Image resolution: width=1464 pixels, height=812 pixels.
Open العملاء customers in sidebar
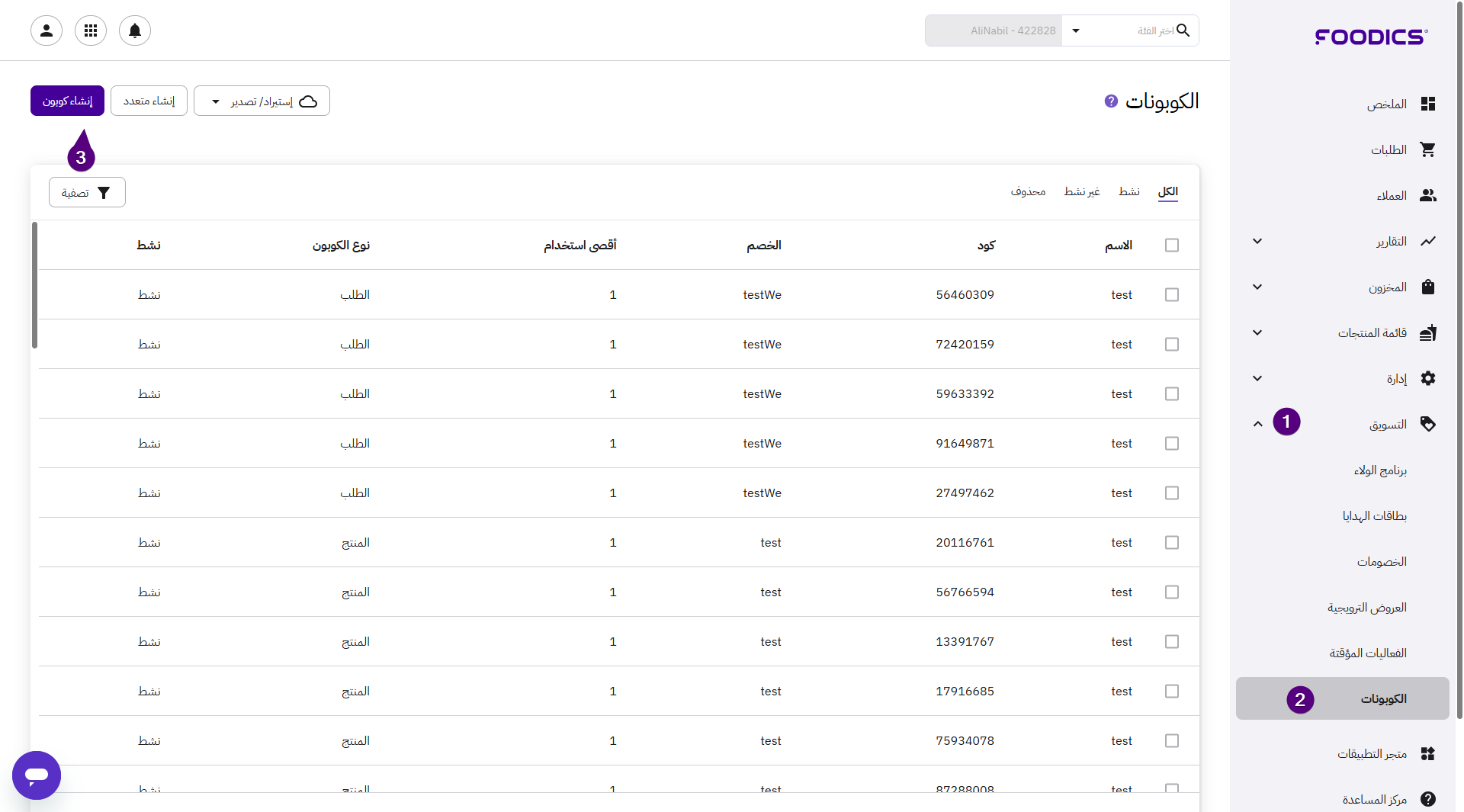tap(1391, 195)
